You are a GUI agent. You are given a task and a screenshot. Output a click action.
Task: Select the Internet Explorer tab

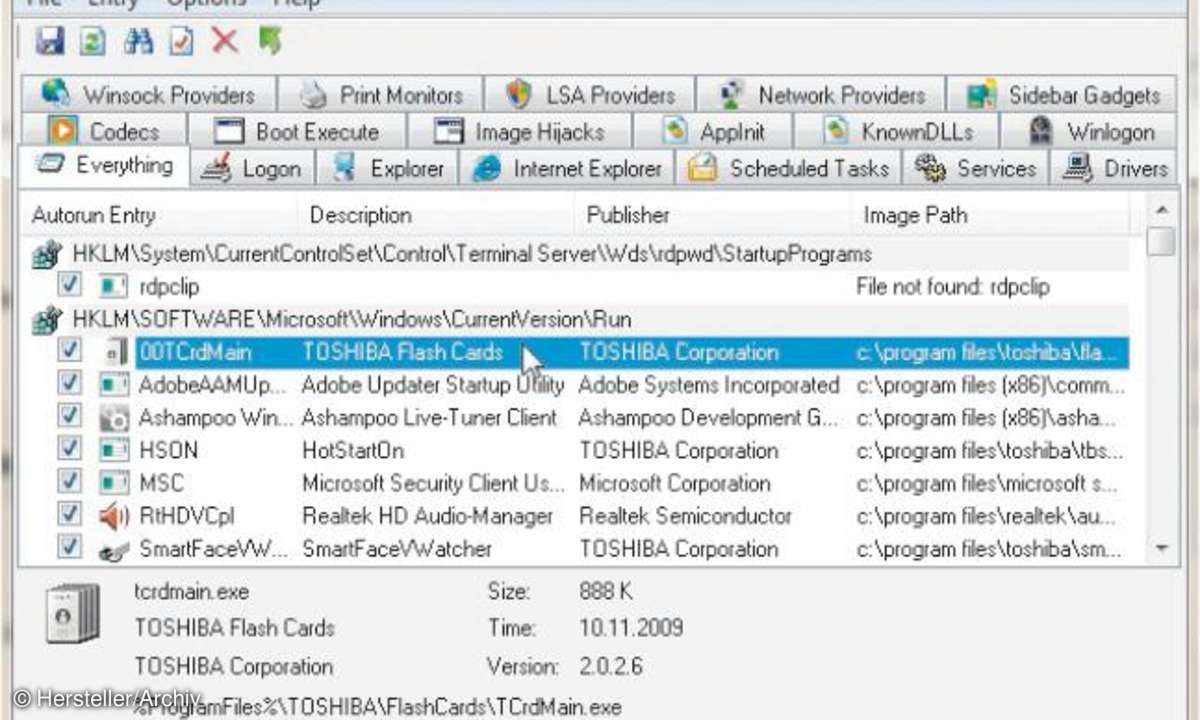(x=566, y=168)
